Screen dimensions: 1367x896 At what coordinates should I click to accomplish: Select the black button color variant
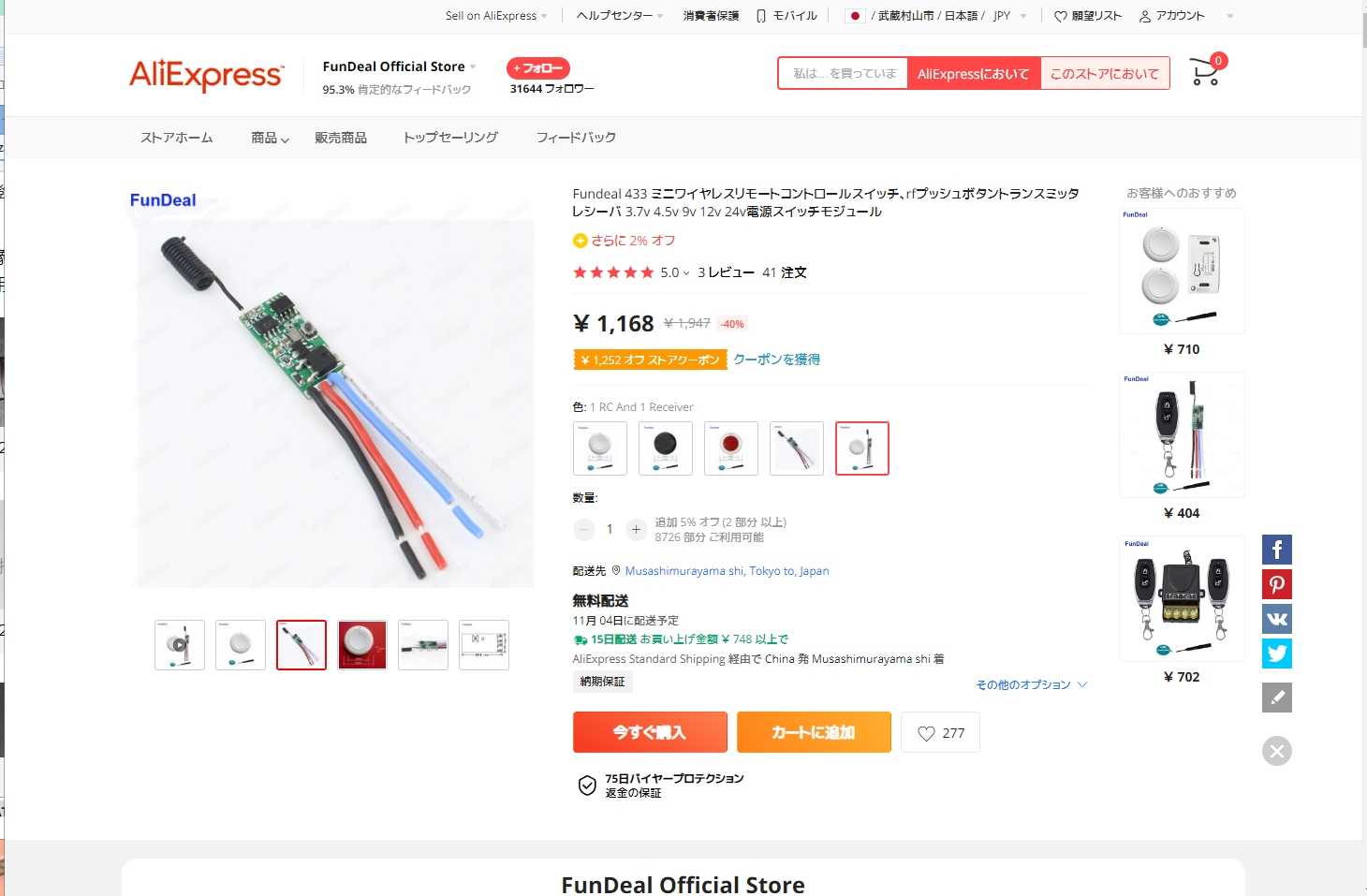coord(666,448)
